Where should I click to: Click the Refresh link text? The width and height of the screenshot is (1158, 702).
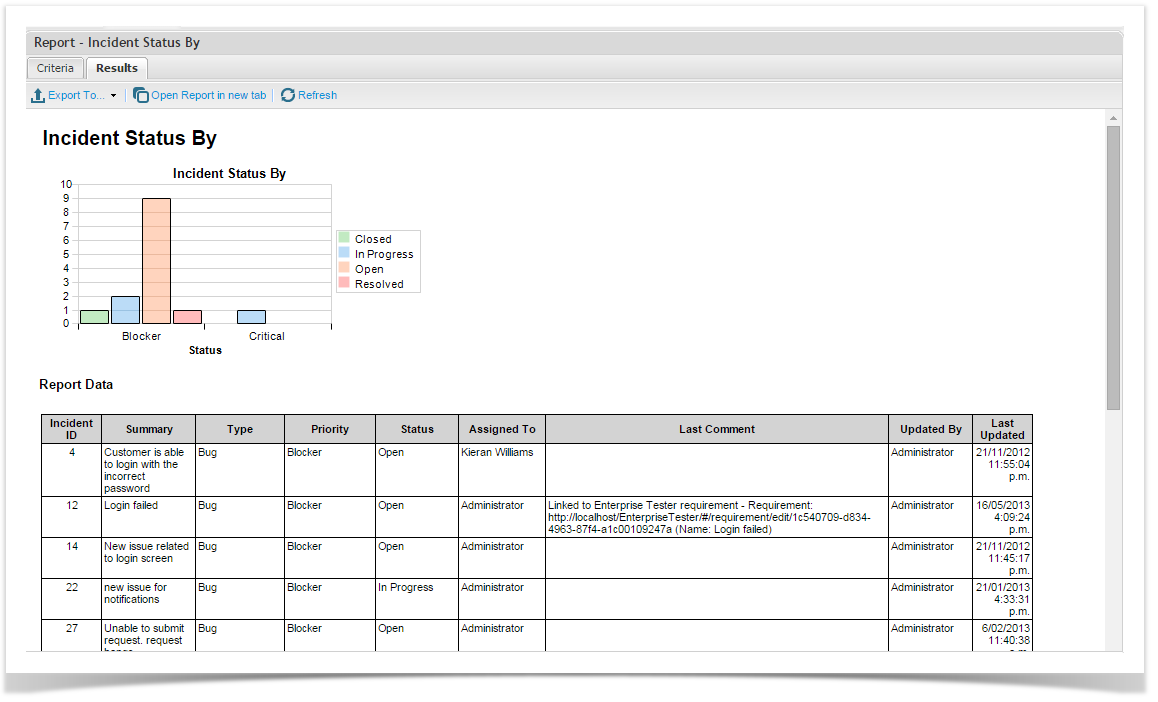click(x=317, y=96)
